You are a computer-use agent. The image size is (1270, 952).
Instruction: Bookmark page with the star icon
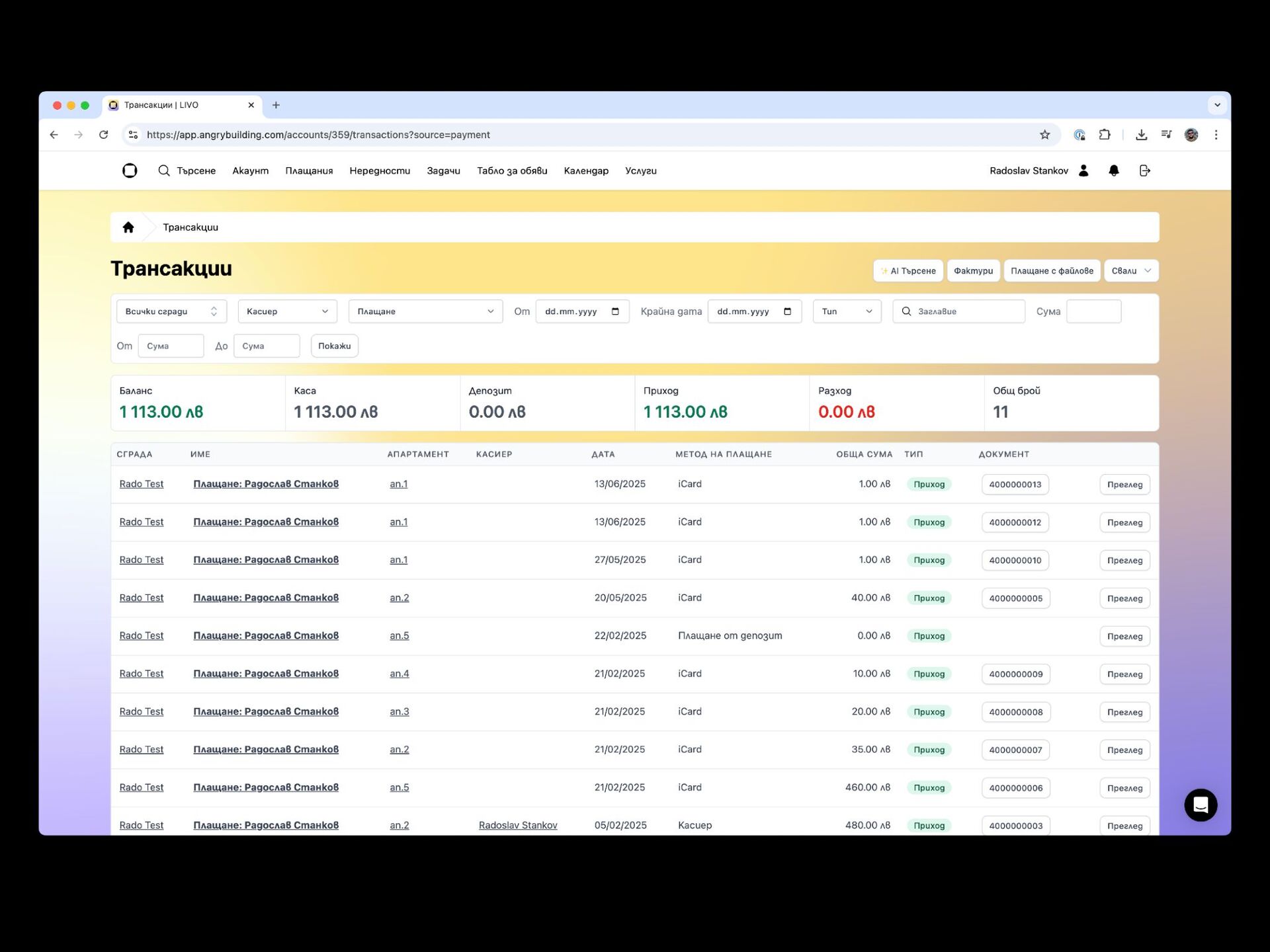click(x=1045, y=135)
